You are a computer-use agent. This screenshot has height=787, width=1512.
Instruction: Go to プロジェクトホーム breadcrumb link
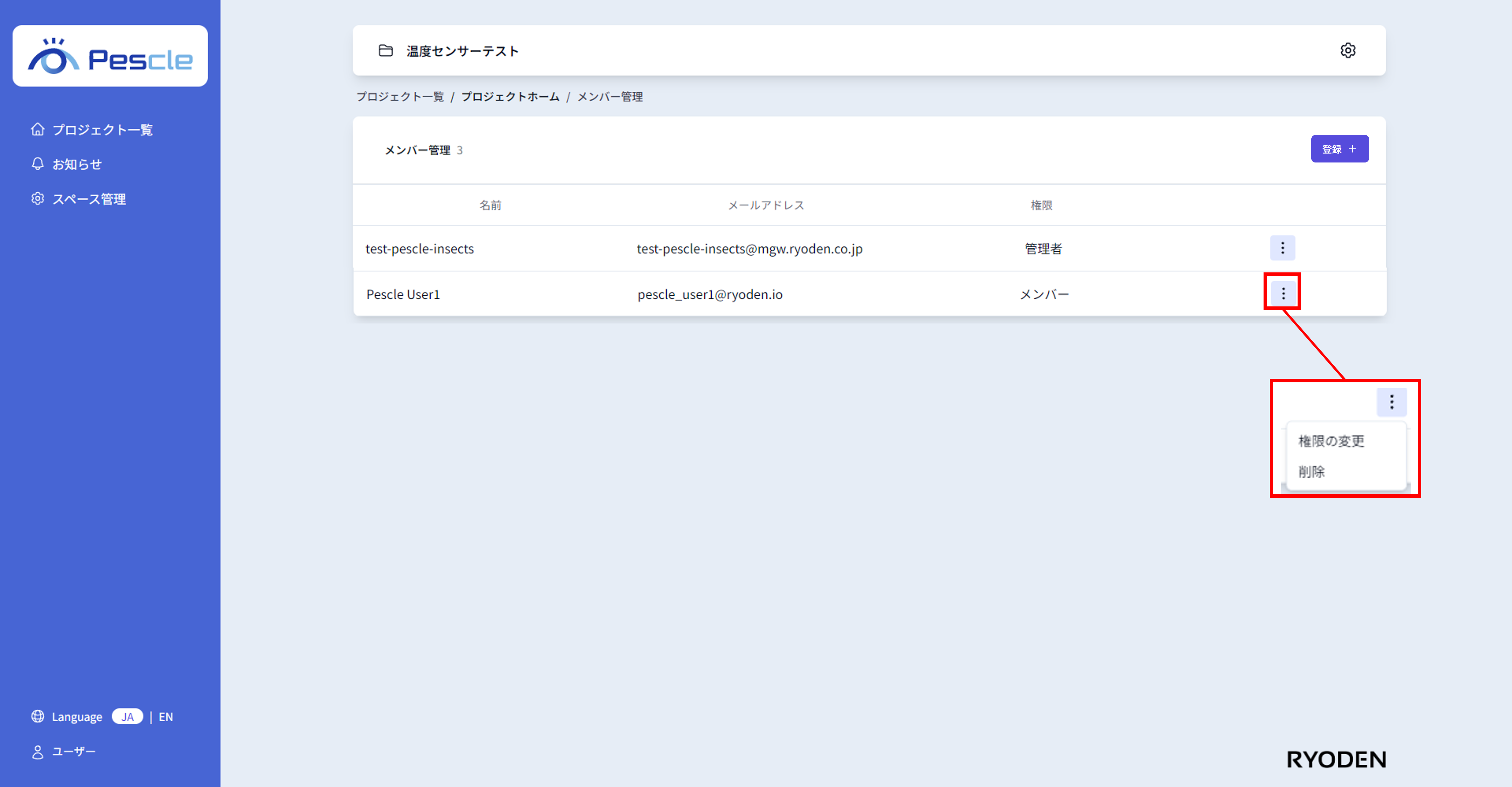tap(510, 97)
